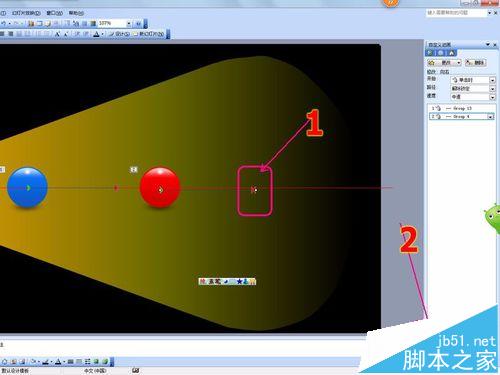Screen dimensions: 500x375
Task: Open the Path option dropdown
Action: click(x=492, y=89)
